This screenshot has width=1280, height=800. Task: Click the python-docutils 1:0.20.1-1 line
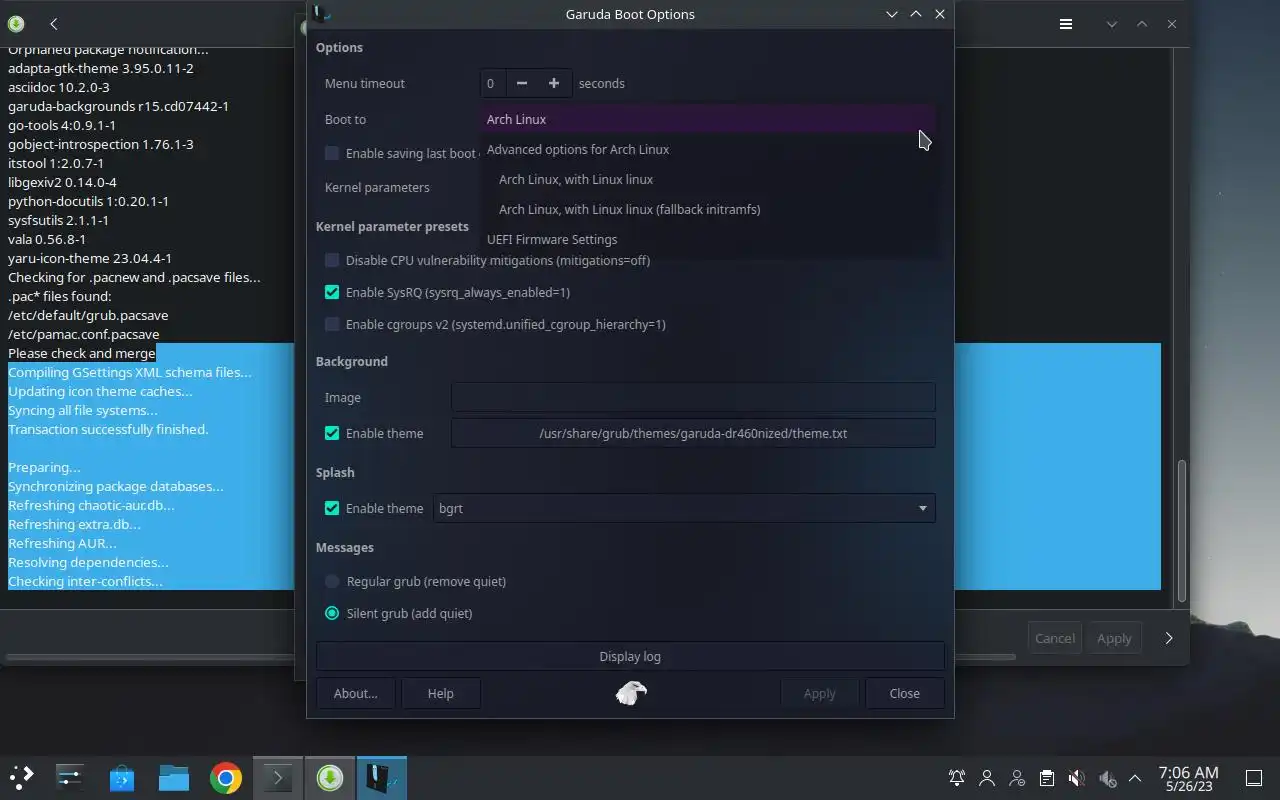[88, 201]
